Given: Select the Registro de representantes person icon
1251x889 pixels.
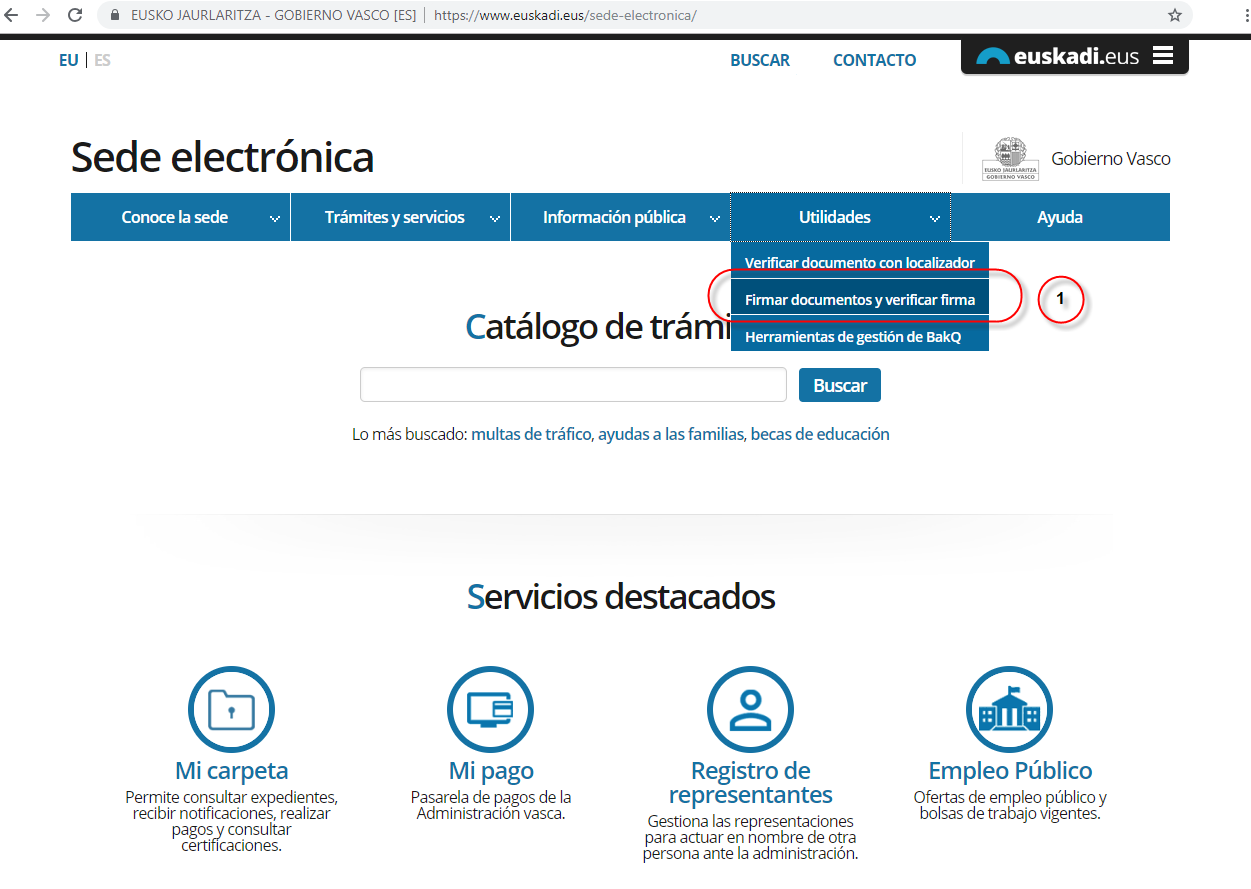Looking at the screenshot, I should coord(750,709).
